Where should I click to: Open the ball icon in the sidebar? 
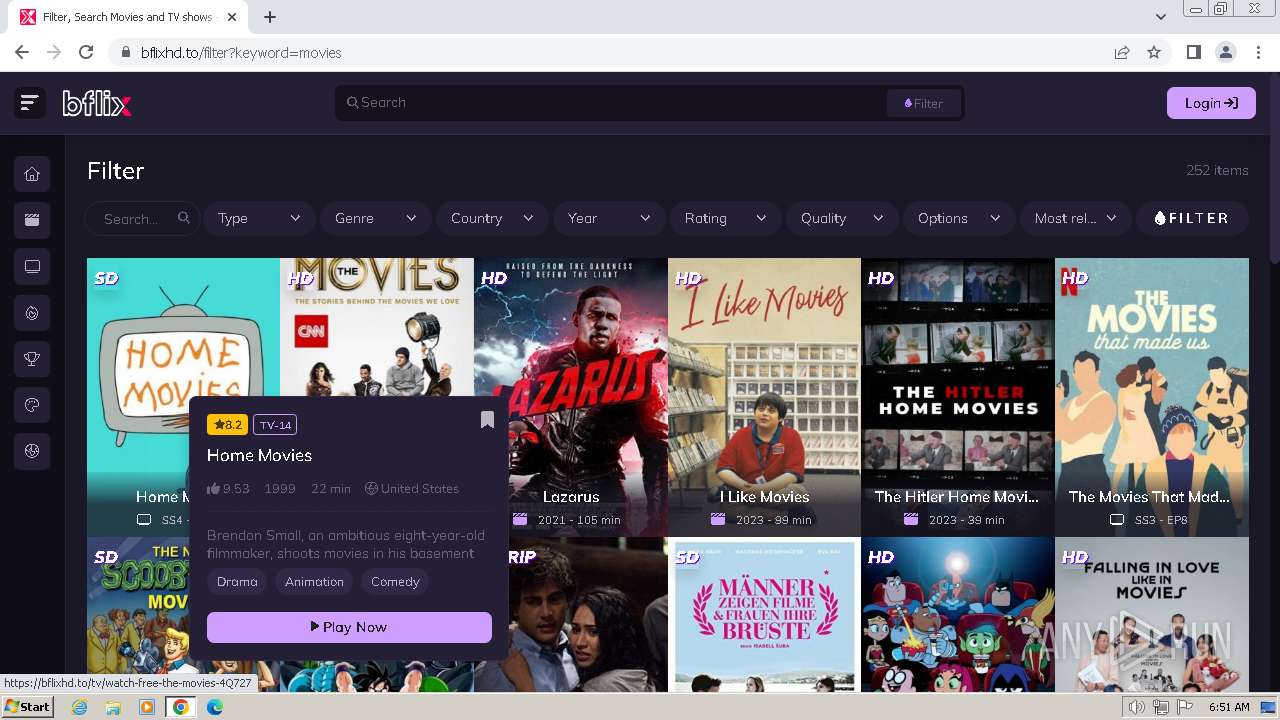click(32, 451)
